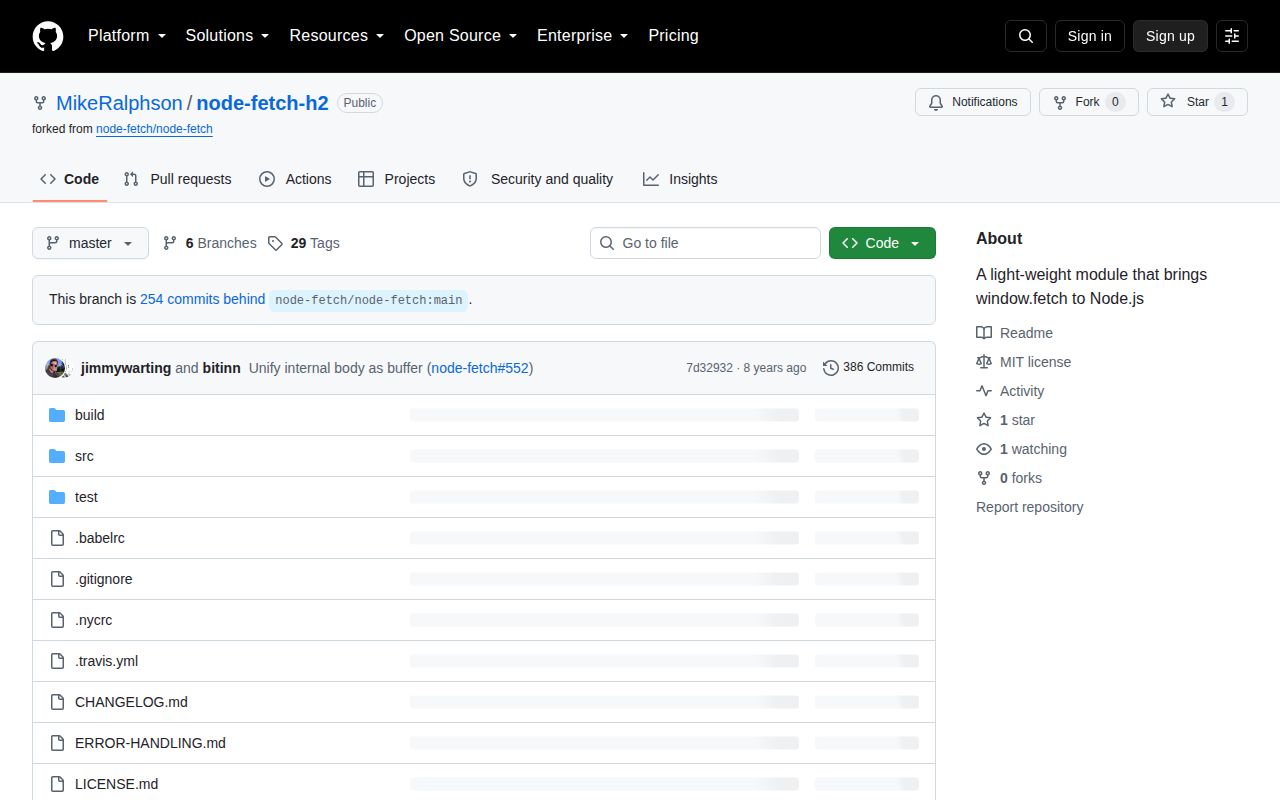The width and height of the screenshot is (1280, 800).
Task: Switch to the Projects tab
Action: [396, 179]
